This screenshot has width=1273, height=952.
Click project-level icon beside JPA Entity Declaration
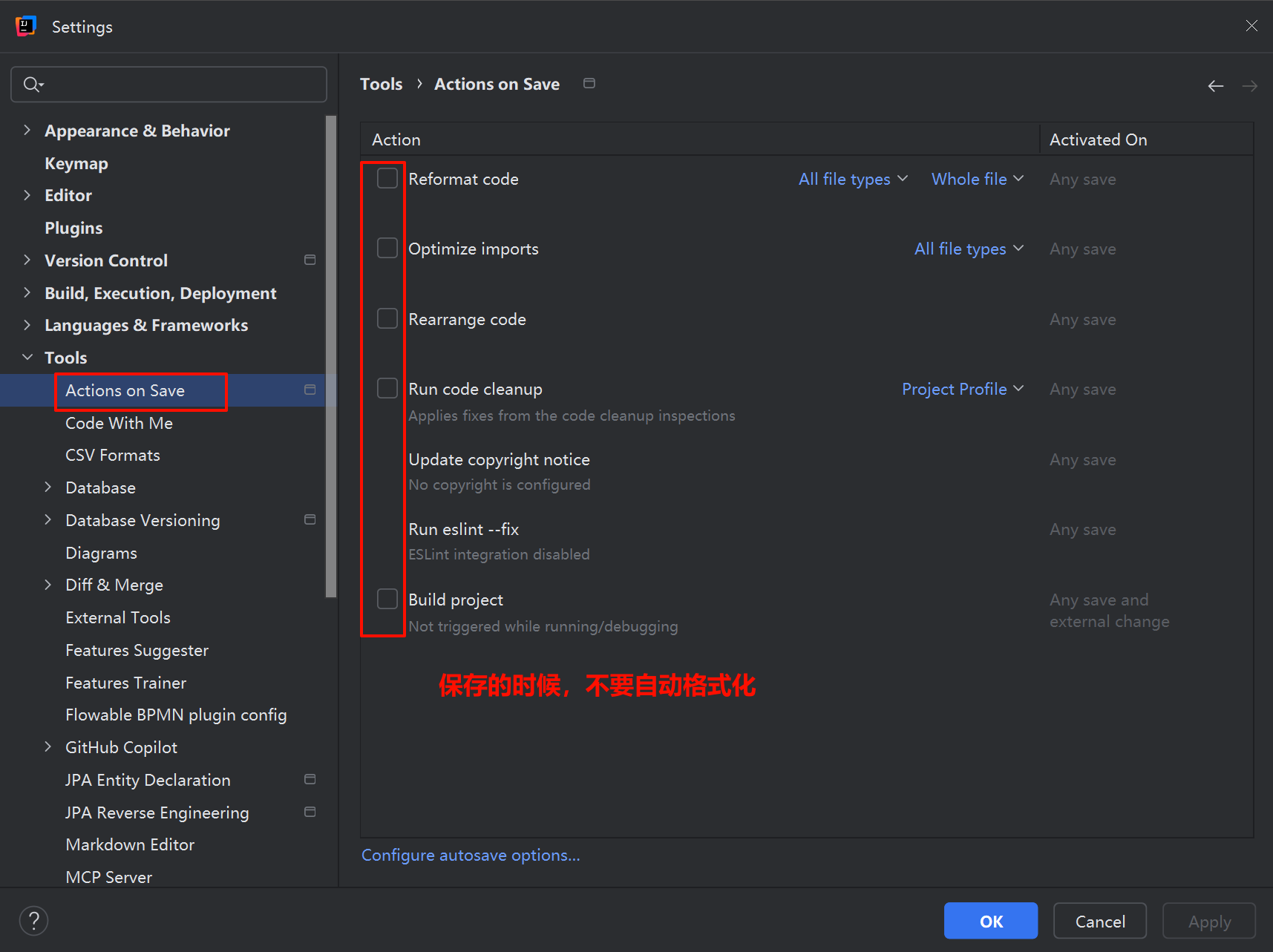pyautogui.click(x=310, y=779)
